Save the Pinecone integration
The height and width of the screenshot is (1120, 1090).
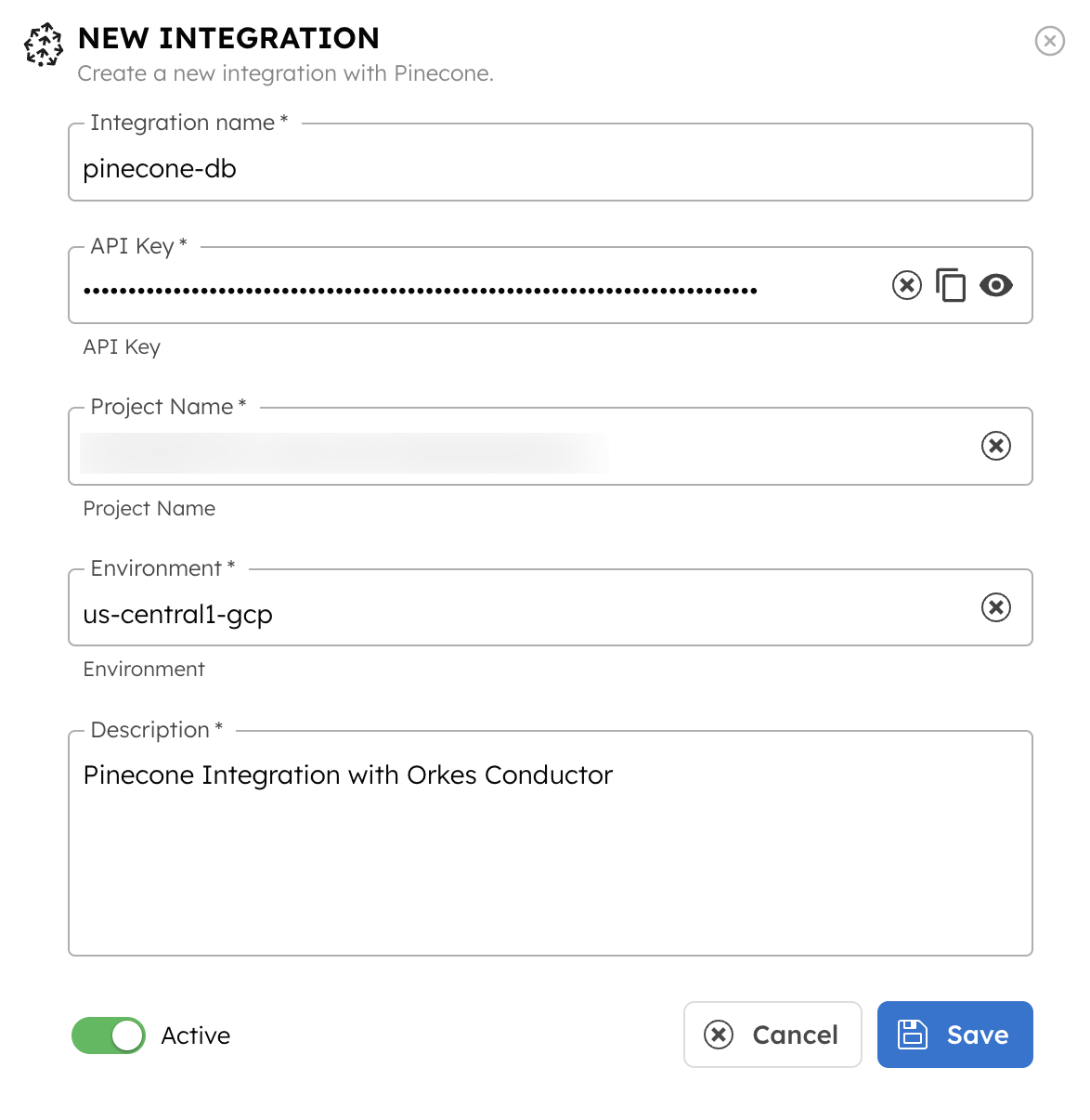955,1035
